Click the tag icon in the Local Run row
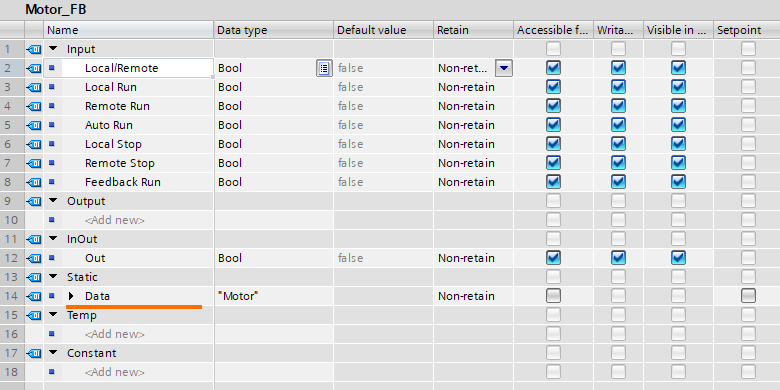Screen dimensions: 780x390 (x=34, y=87)
